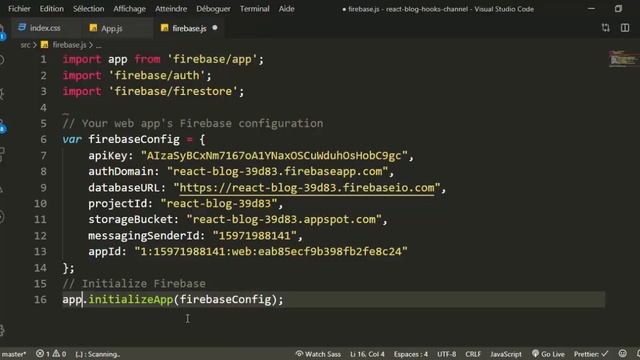Click on line number 16

(40, 300)
